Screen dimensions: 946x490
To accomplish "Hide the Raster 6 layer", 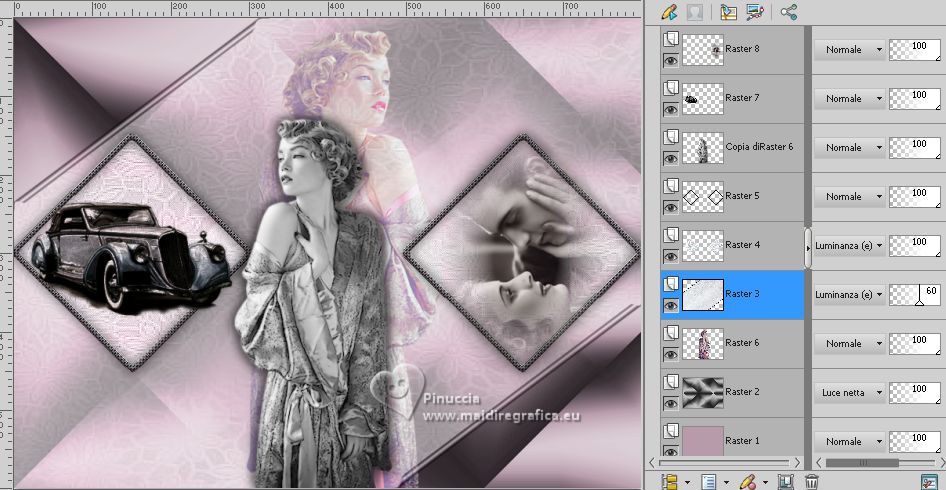I will pos(670,354).
